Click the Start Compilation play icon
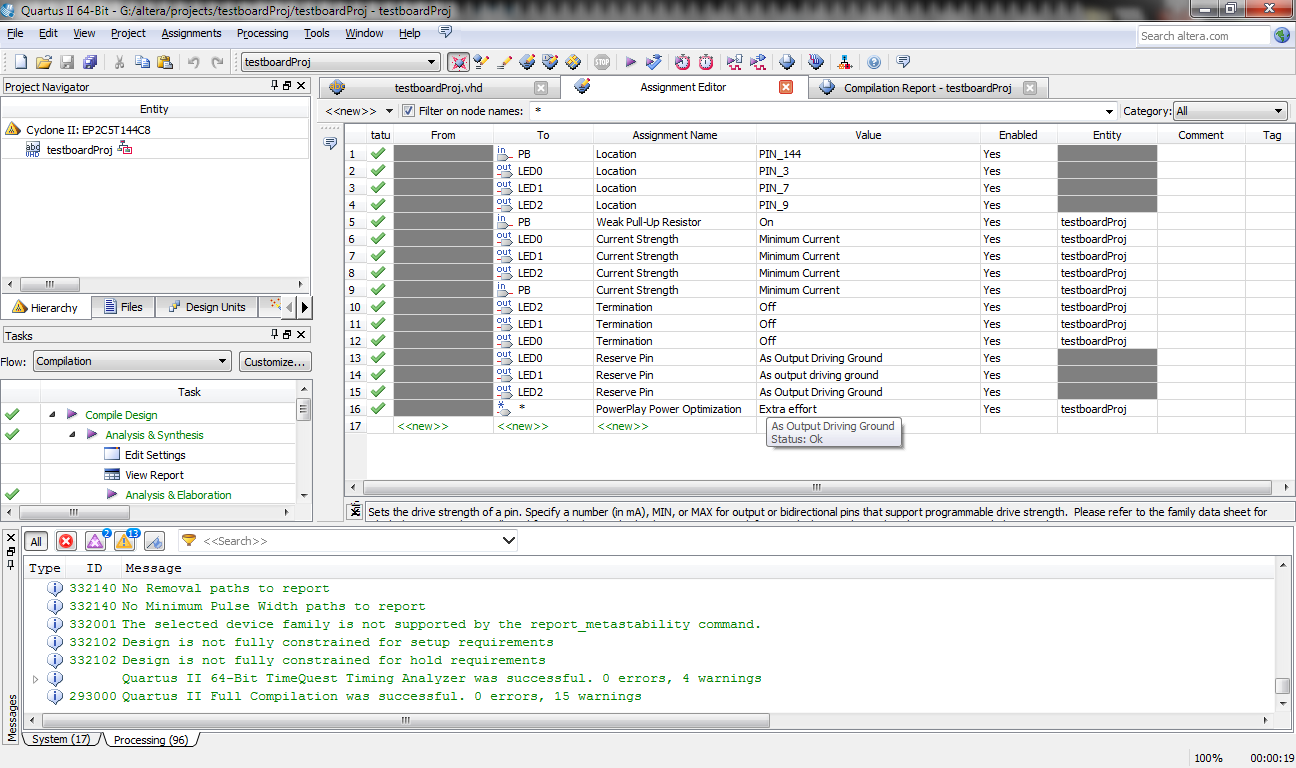This screenshot has height=768, width=1296. click(631, 62)
